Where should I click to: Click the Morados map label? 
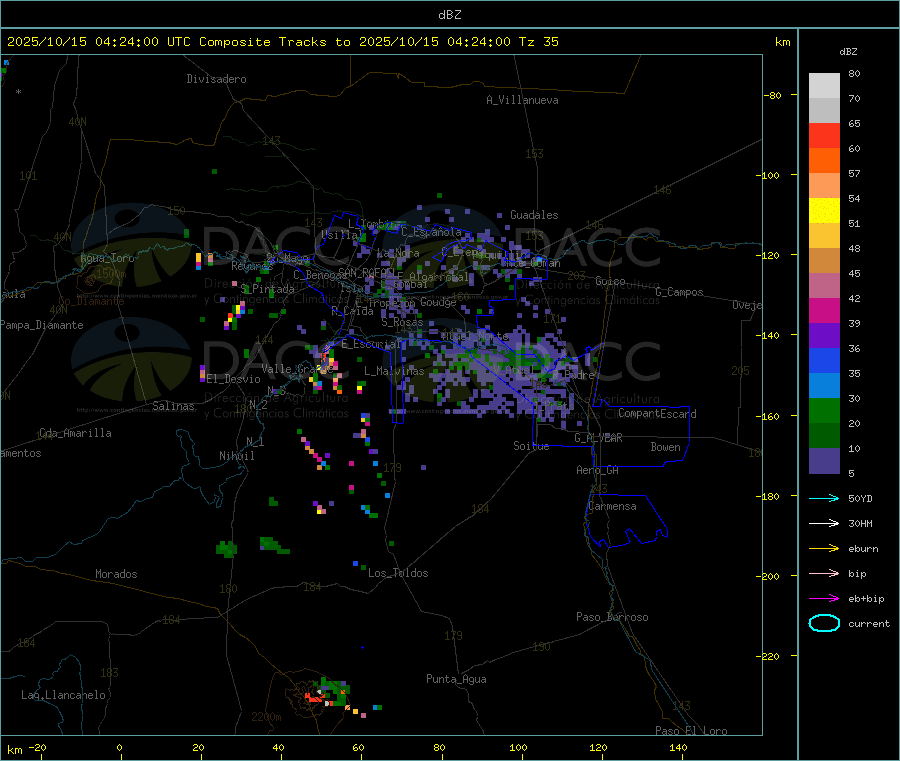[x=116, y=574]
